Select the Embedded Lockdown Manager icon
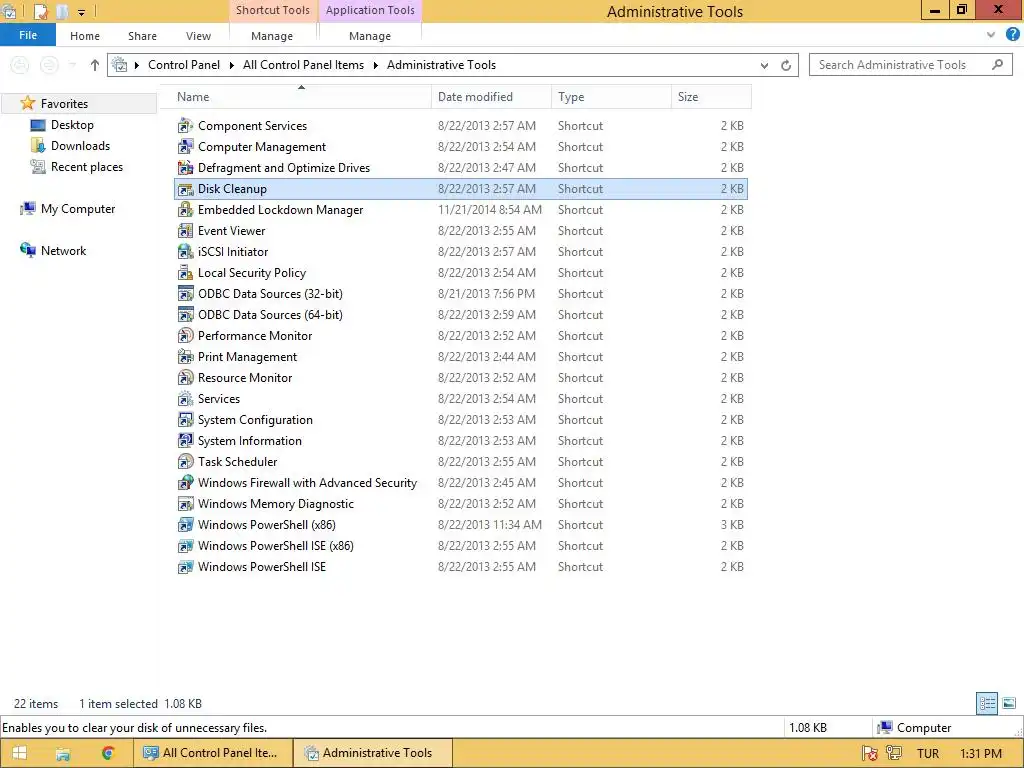 click(x=185, y=210)
